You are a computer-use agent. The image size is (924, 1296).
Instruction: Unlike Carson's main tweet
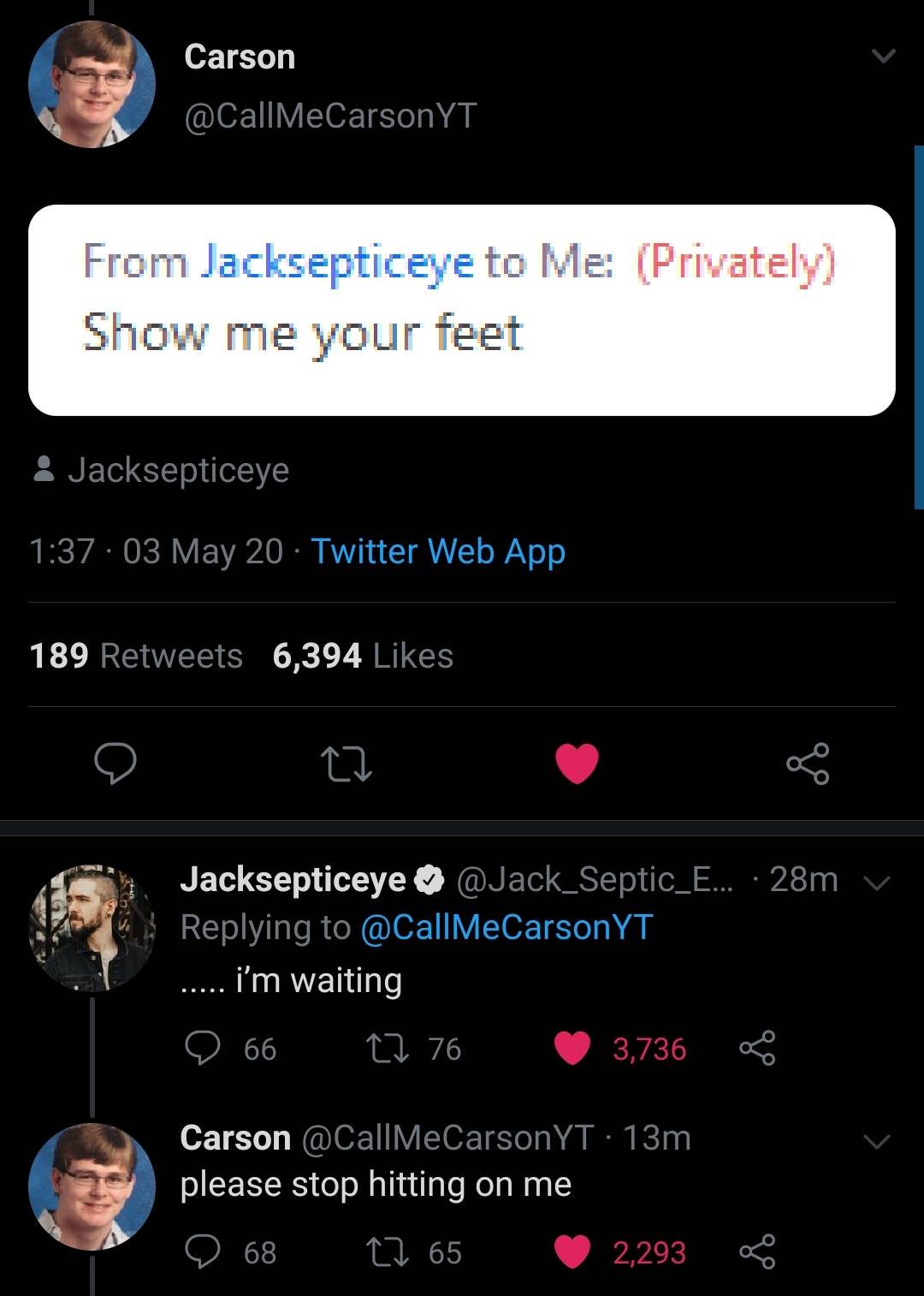click(x=577, y=764)
